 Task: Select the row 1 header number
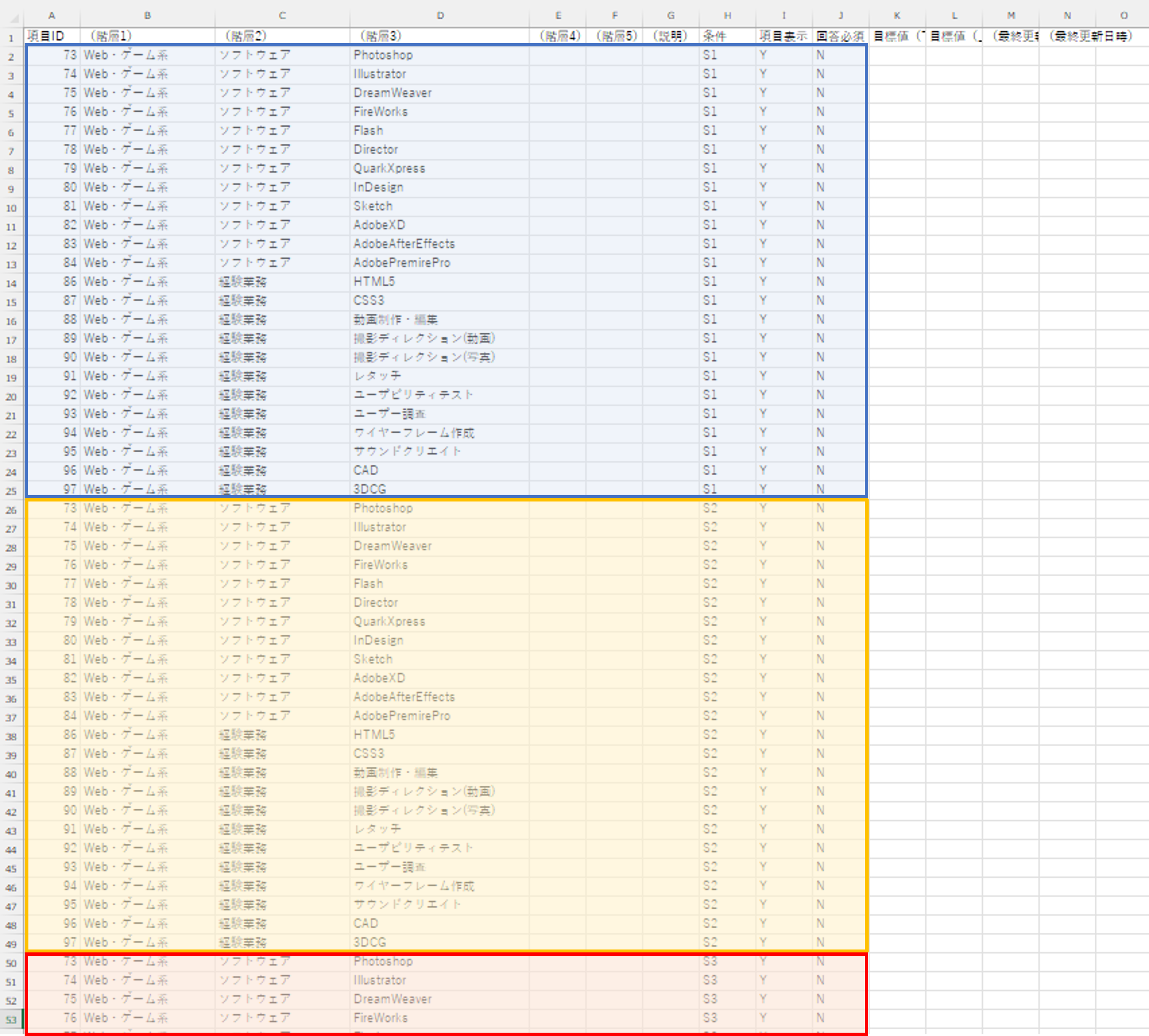tap(11, 38)
